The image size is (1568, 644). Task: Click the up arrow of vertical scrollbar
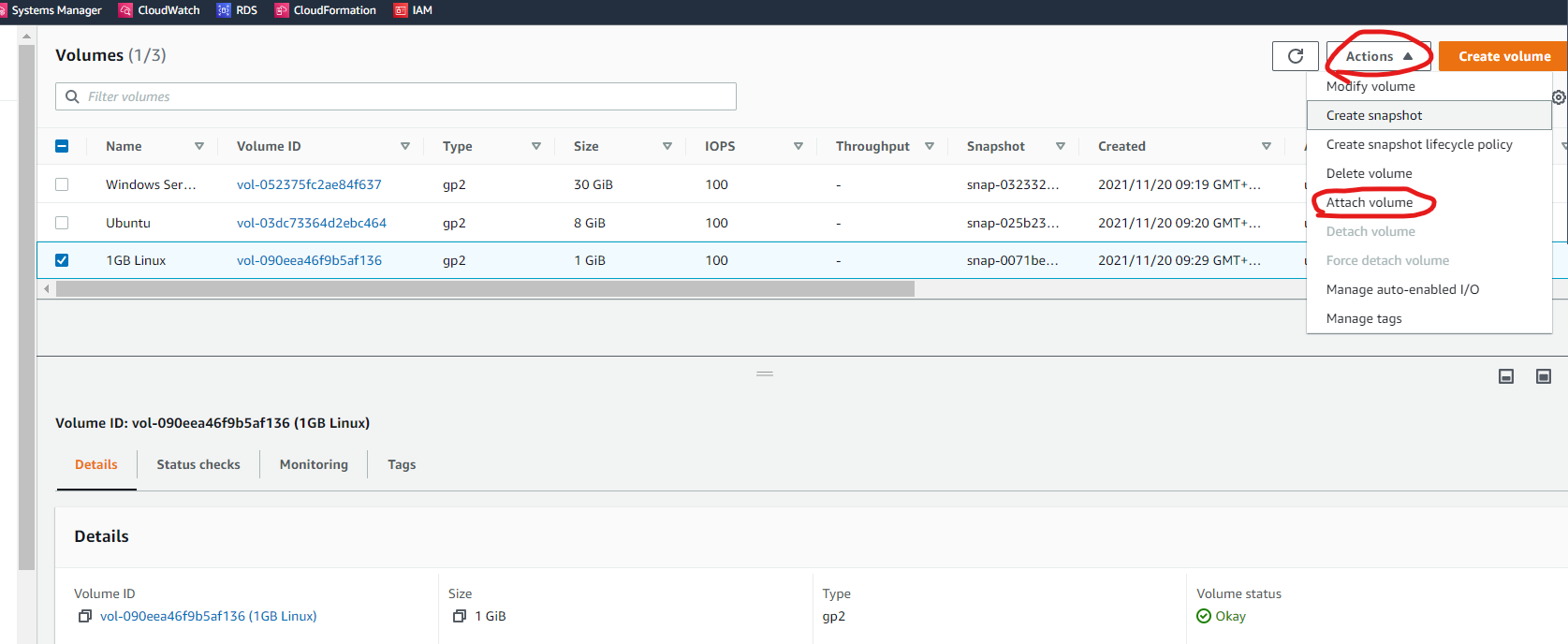point(26,36)
